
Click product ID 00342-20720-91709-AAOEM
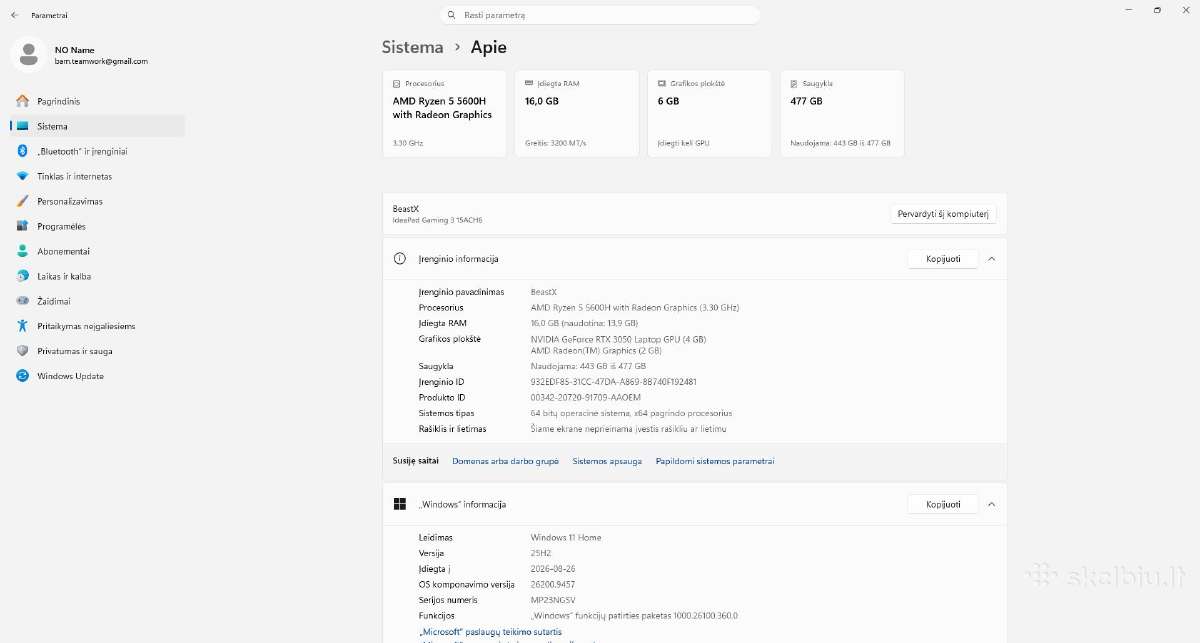(586, 397)
